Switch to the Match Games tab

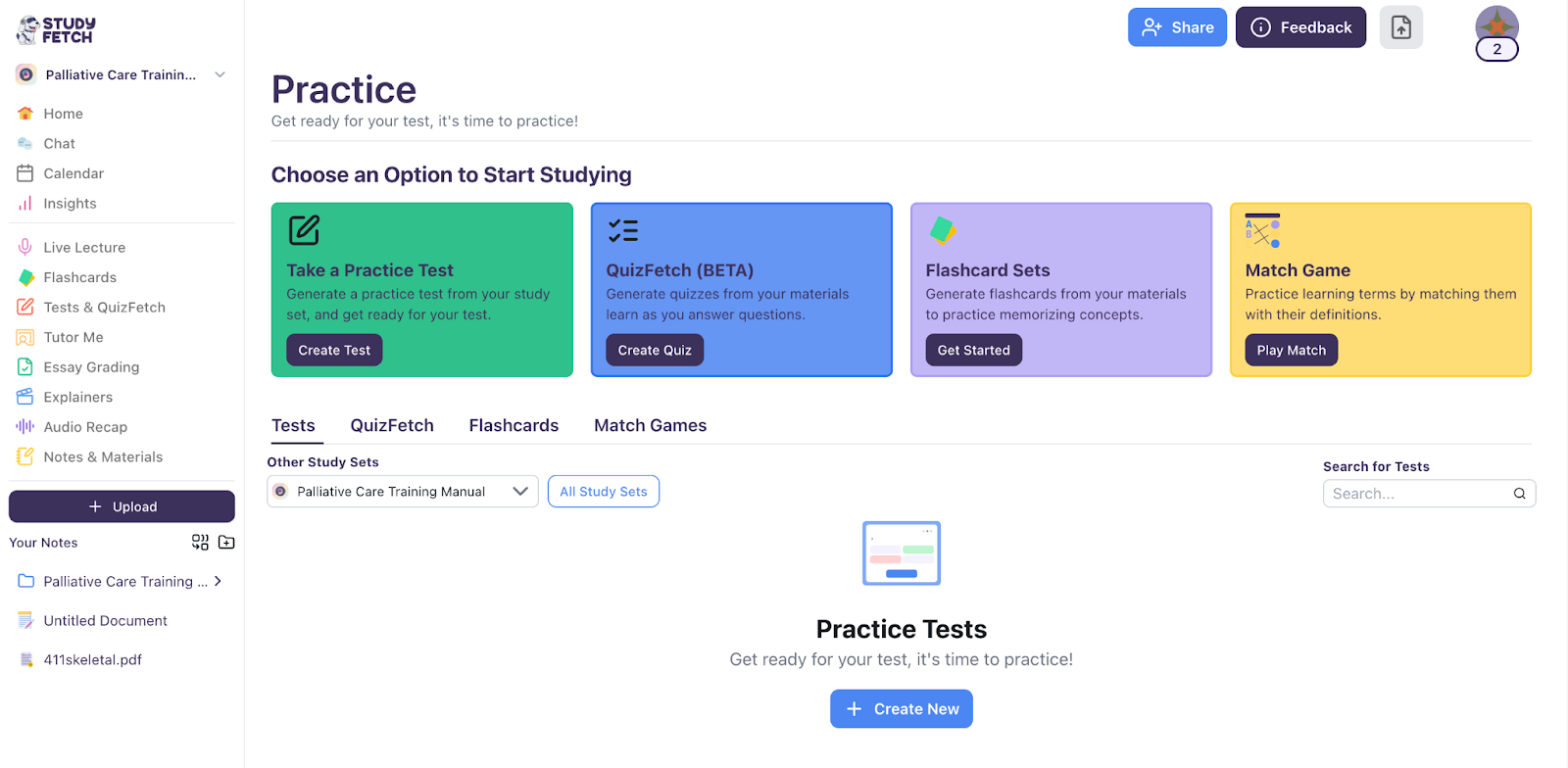pos(650,425)
